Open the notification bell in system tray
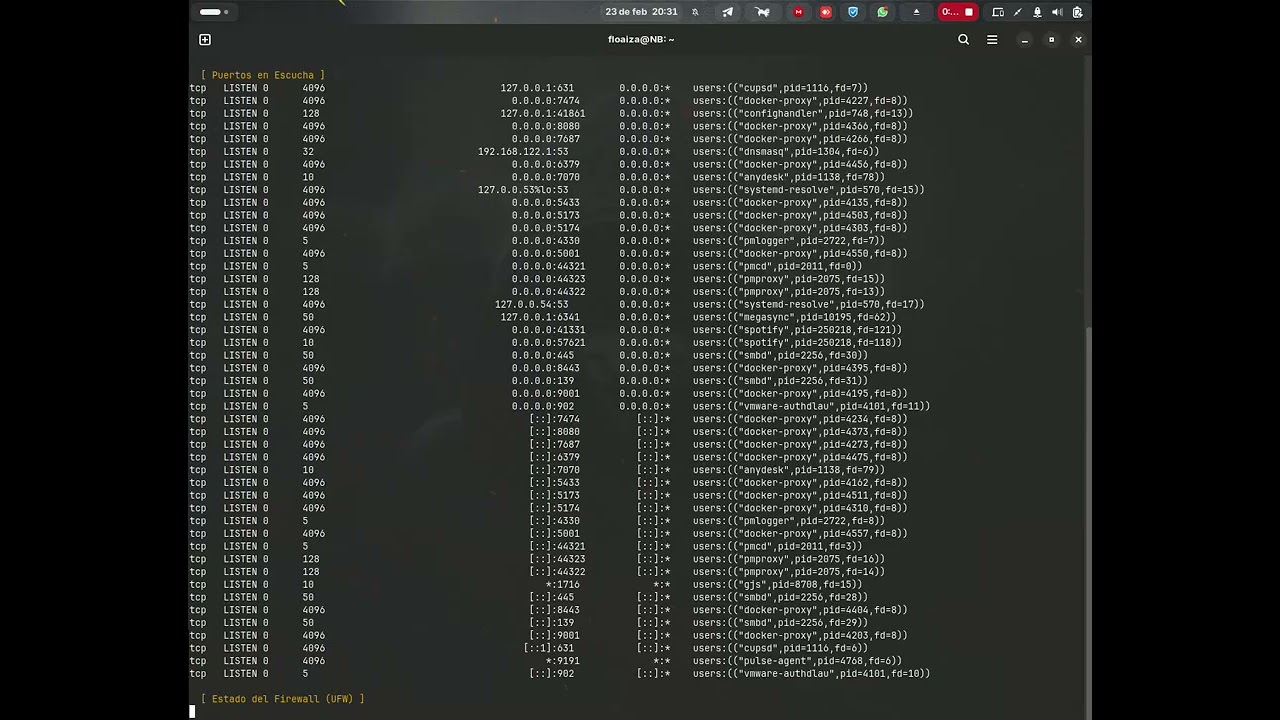This screenshot has width=1280, height=720. (x=1037, y=12)
